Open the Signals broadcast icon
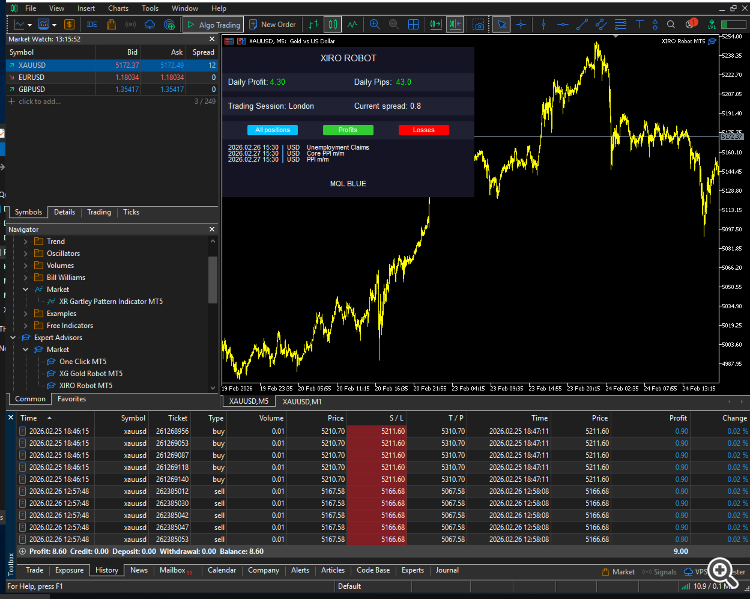This screenshot has width=750, height=599. 130,24
